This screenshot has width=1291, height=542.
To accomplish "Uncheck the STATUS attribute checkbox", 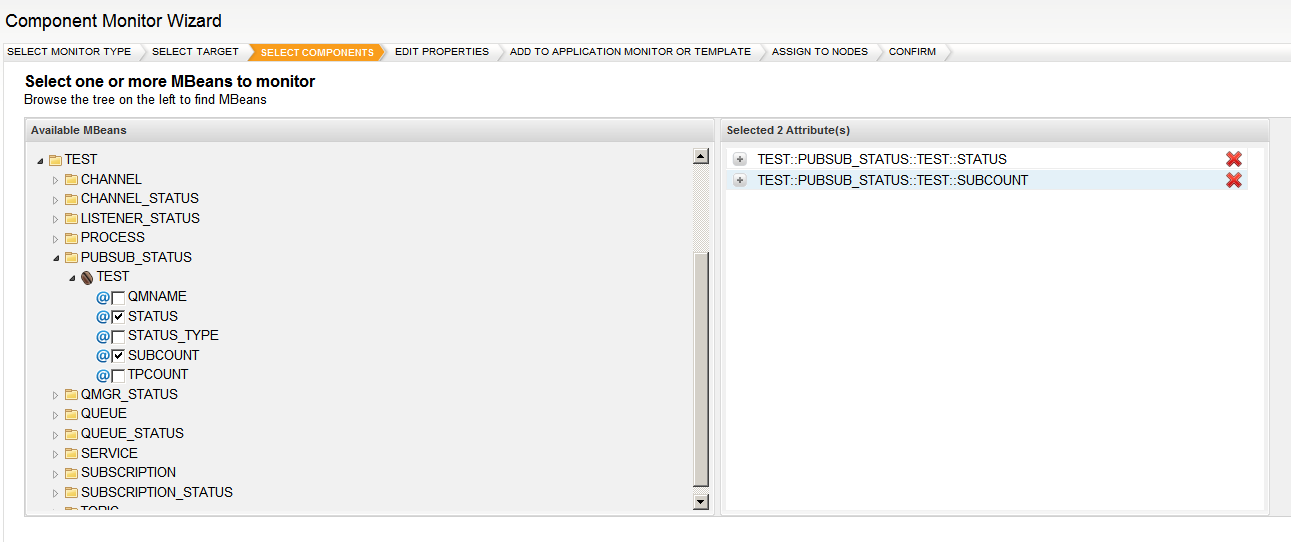I will click(x=118, y=317).
